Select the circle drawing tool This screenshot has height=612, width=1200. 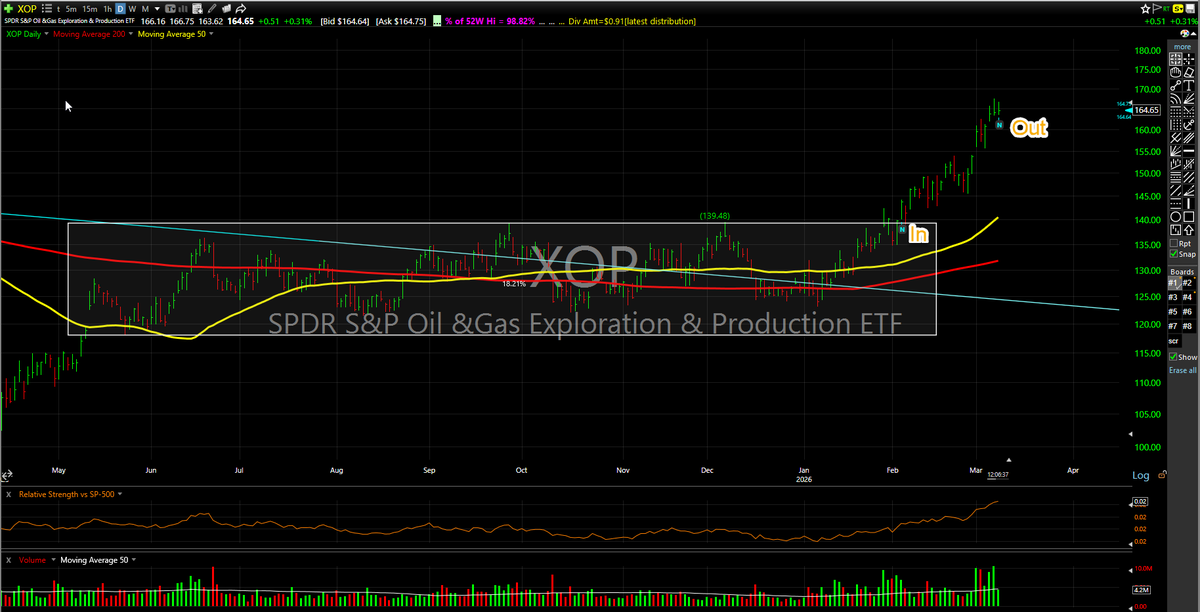tap(1174, 217)
